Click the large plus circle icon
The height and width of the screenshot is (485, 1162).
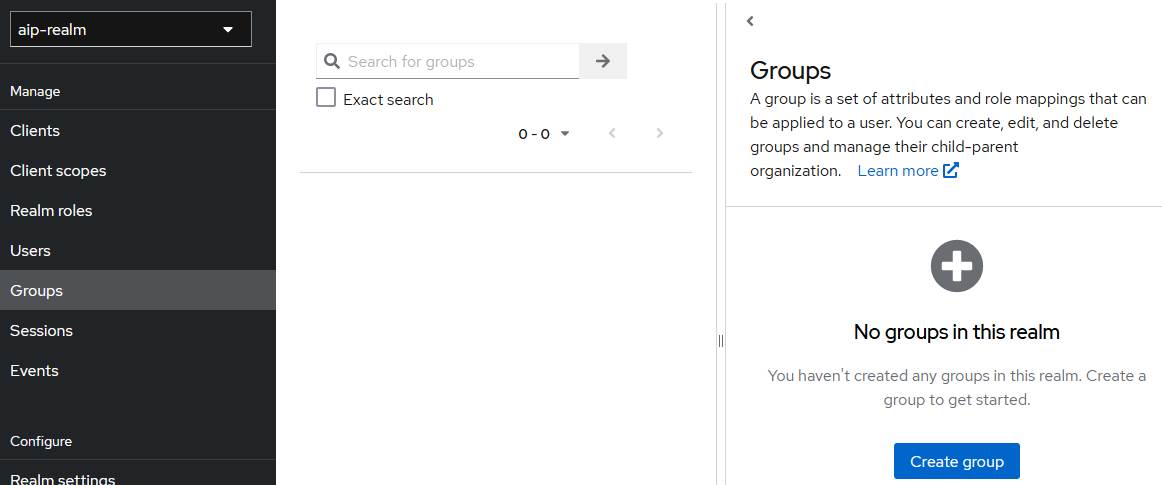click(956, 266)
